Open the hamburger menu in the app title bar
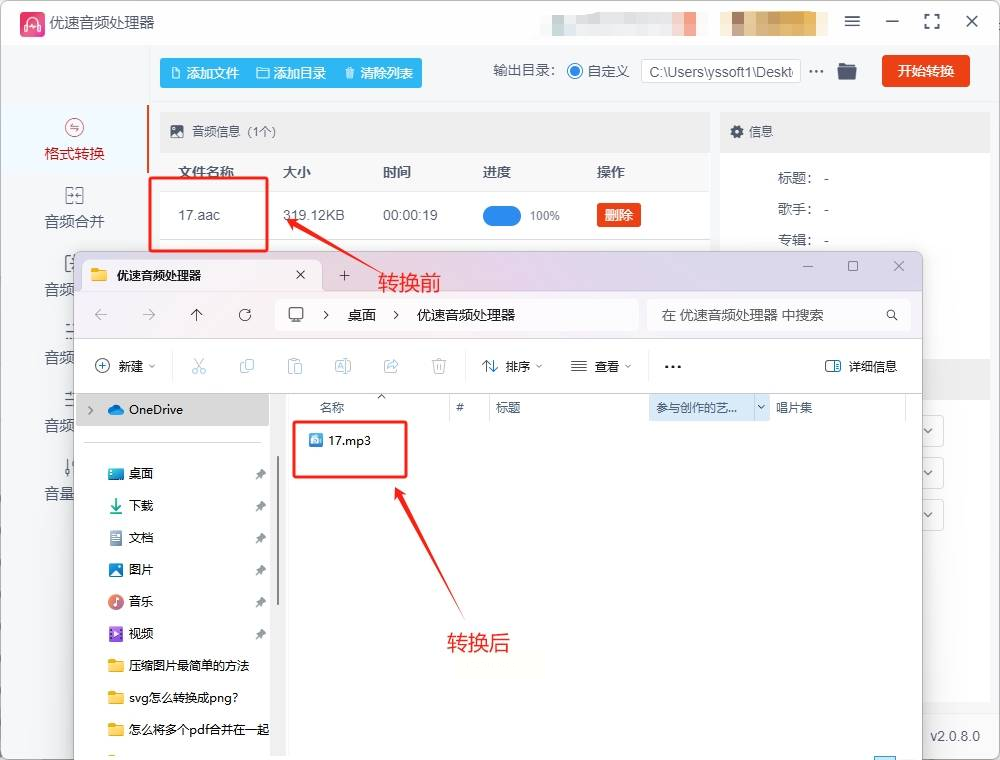The image size is (1000, 760). (x=852, y=21)
